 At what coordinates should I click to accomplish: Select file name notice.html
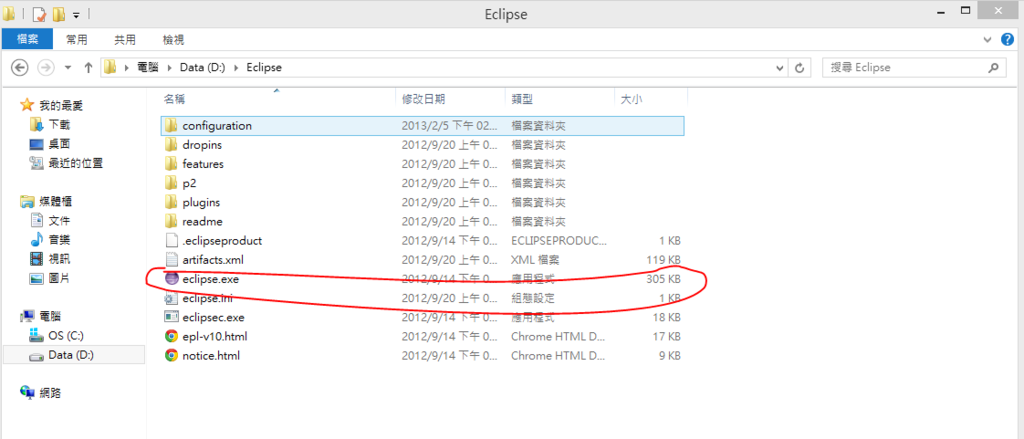pos(211,355)
